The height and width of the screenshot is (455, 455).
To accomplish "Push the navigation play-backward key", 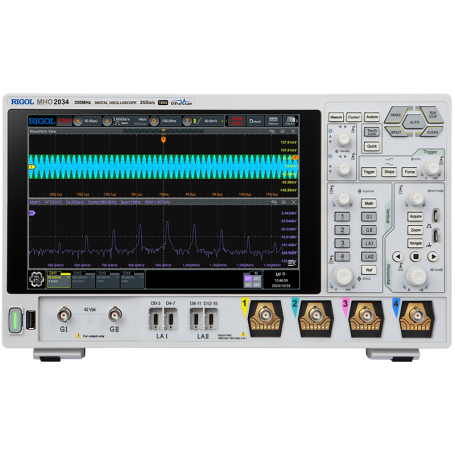I will (398, 257).
